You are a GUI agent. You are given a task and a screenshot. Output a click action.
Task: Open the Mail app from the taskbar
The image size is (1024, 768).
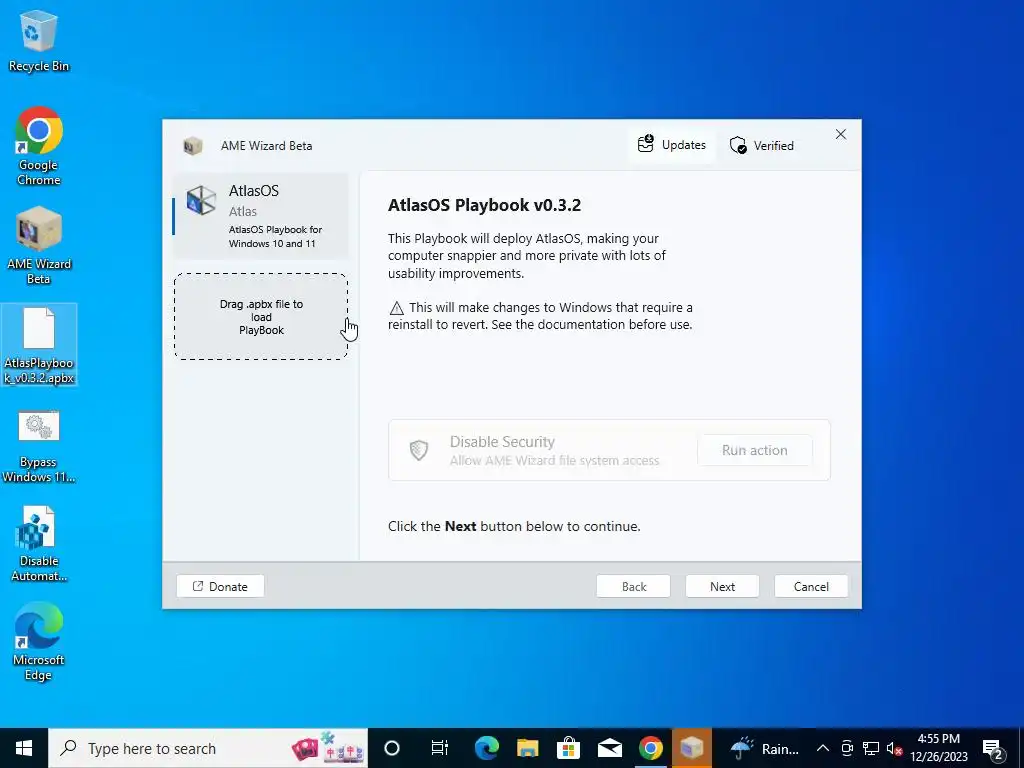(x=610, y=748)
